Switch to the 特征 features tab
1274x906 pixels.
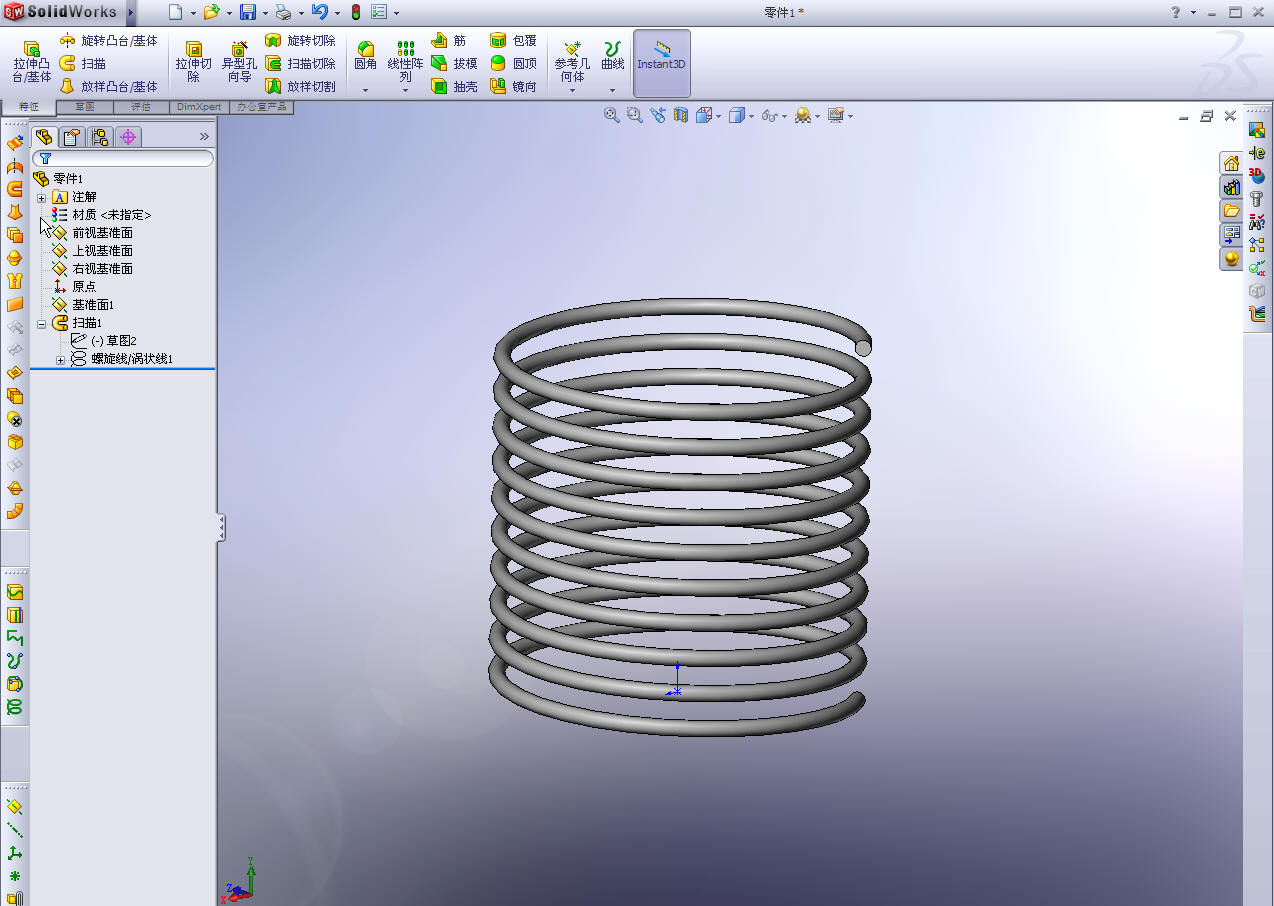pyautogui.click(x=28, y=107)
